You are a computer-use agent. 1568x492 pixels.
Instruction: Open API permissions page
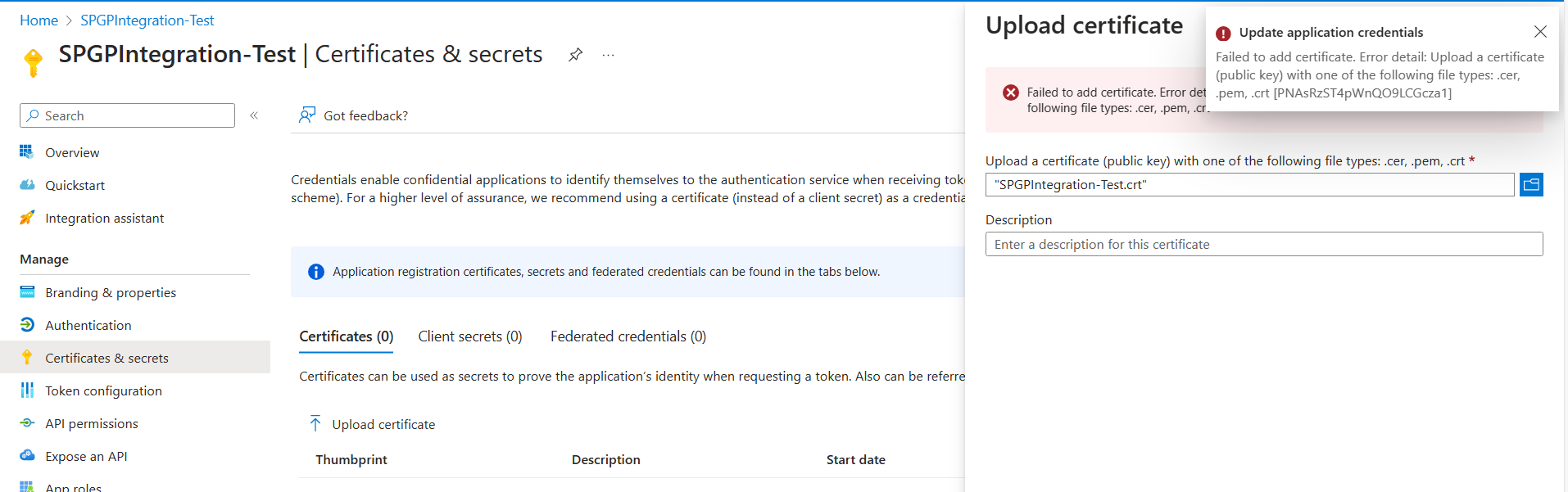(x=92, y=423)
